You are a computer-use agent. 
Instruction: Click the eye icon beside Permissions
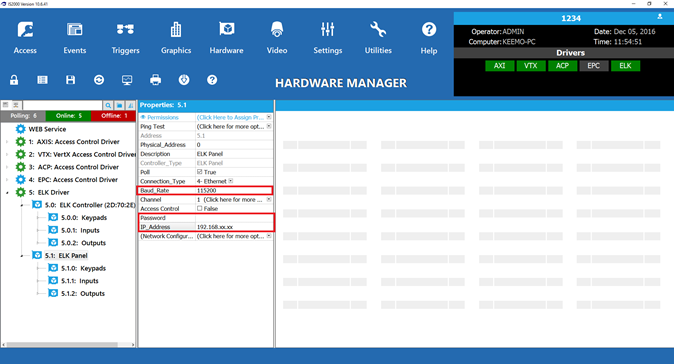click(x=143, y=117)
